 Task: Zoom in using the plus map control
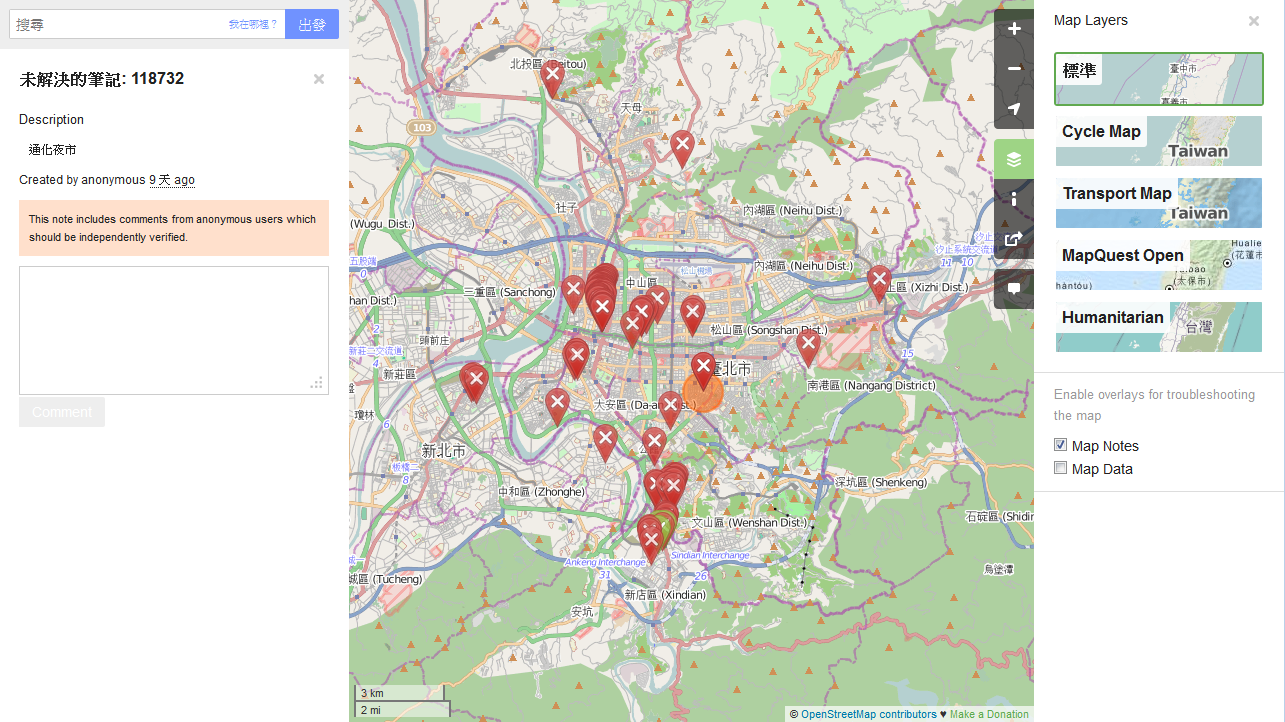(x=1014, y=29)
